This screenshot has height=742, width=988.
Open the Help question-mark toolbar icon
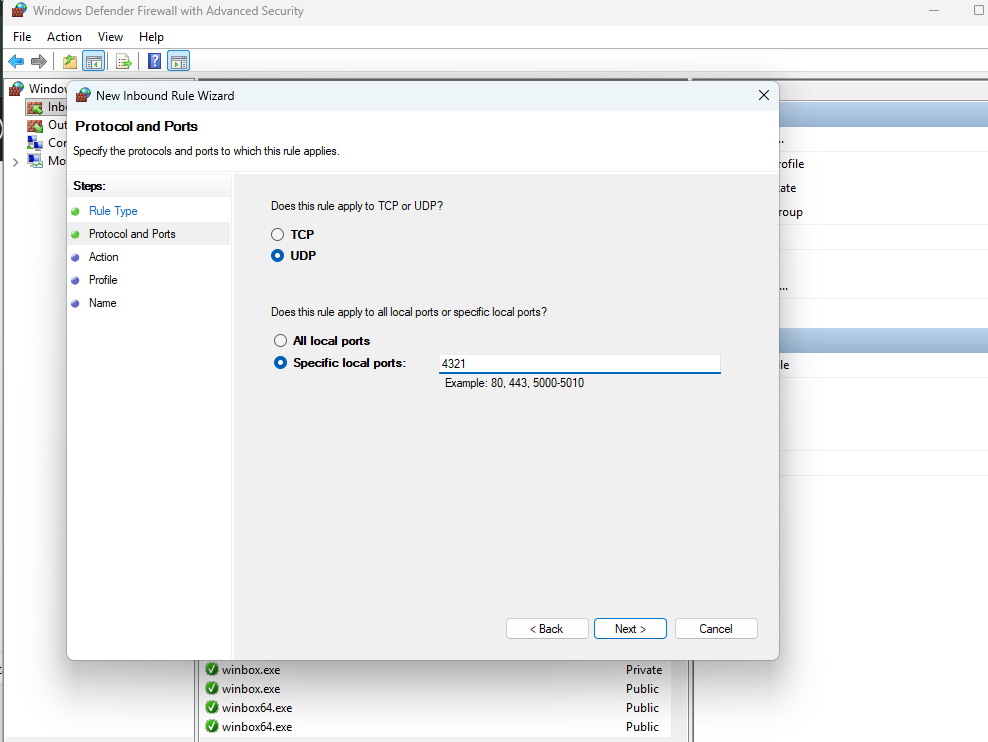(154, 61)
